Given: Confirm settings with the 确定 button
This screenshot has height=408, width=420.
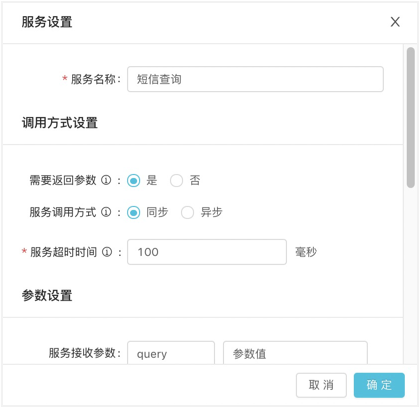Looking at the screenshot, I should pyautogui.click(x=379, y=385).
